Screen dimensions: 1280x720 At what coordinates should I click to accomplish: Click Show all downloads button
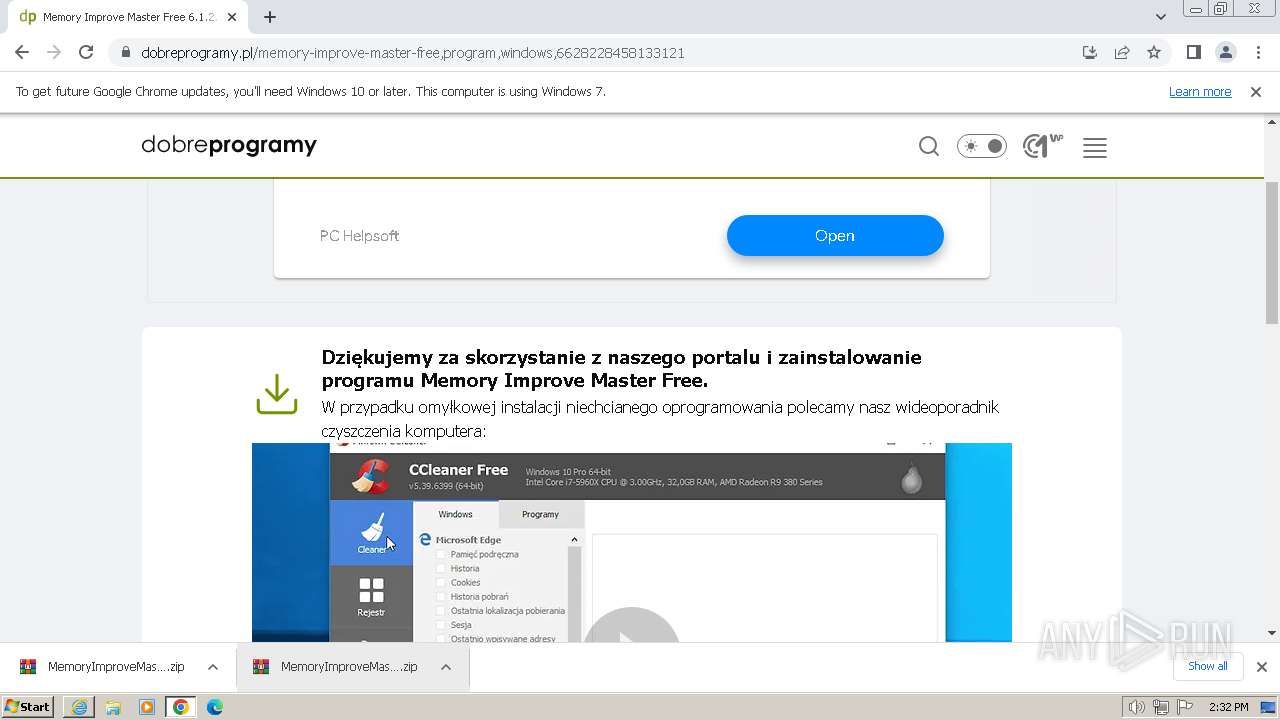coord(1207,666)
